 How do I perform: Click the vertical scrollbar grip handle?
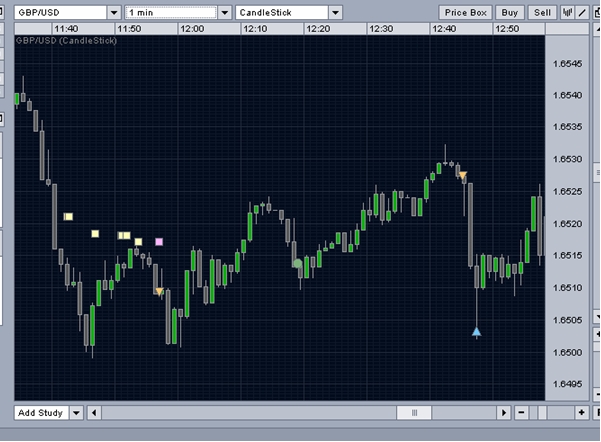597,171
